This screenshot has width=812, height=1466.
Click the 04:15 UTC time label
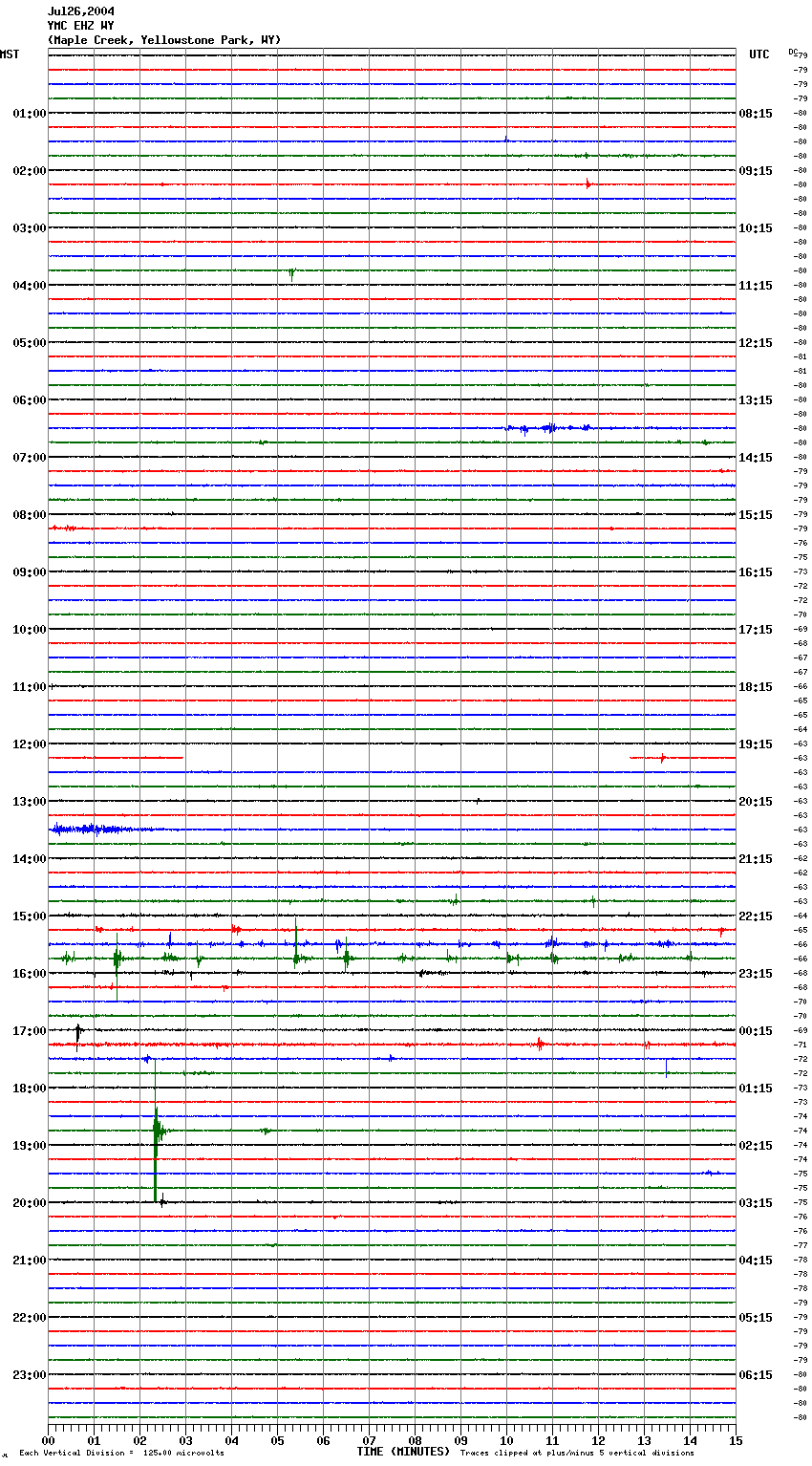click(756, 1261)
